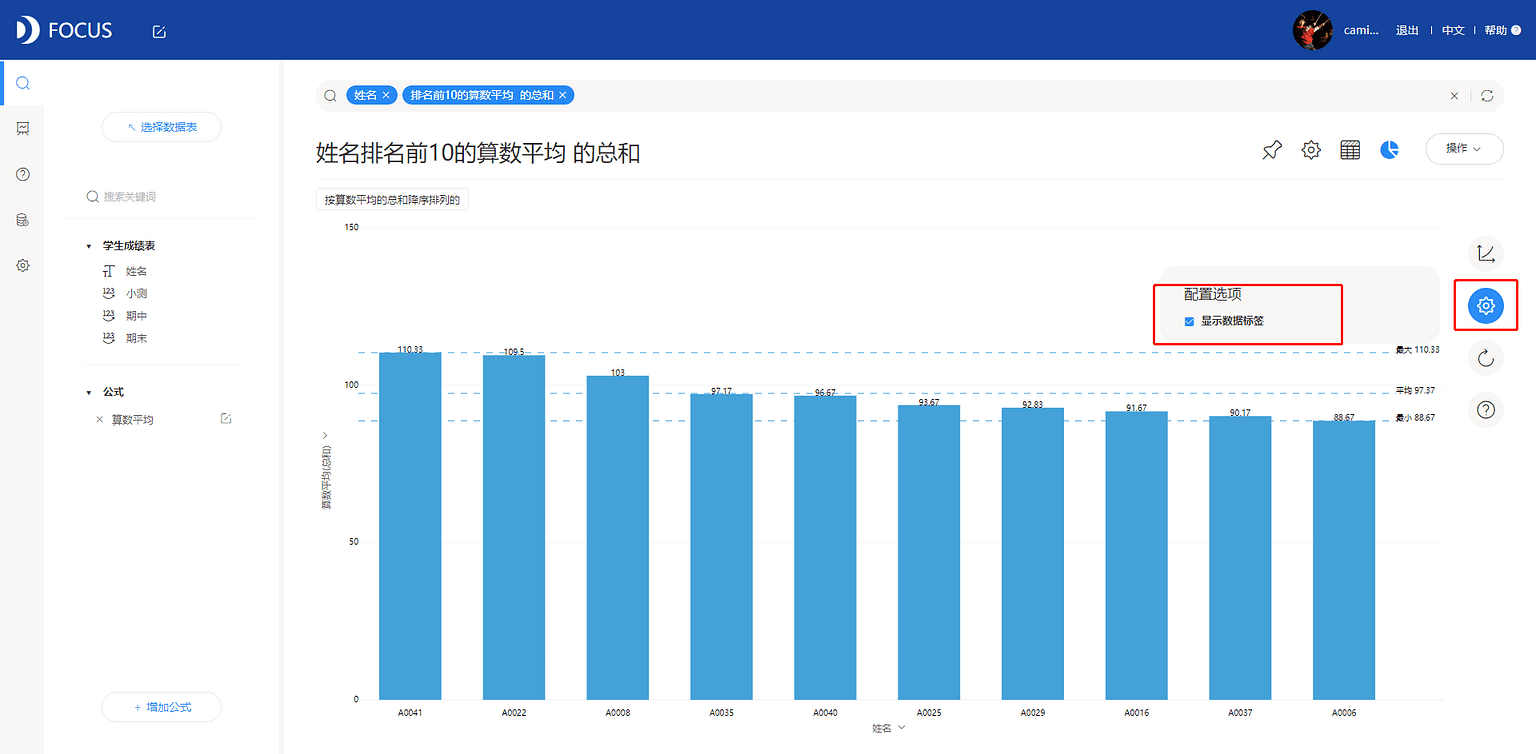
Task: Open the help question icon in sidebar
Action: click(22, 174)
